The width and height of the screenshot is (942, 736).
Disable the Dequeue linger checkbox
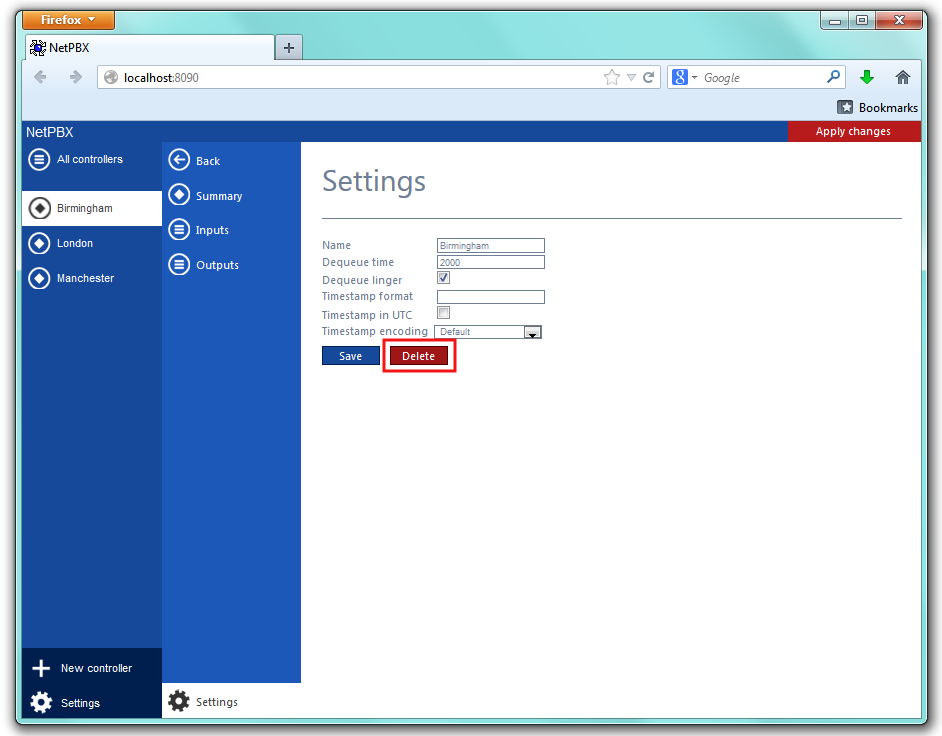click(444, 278)
